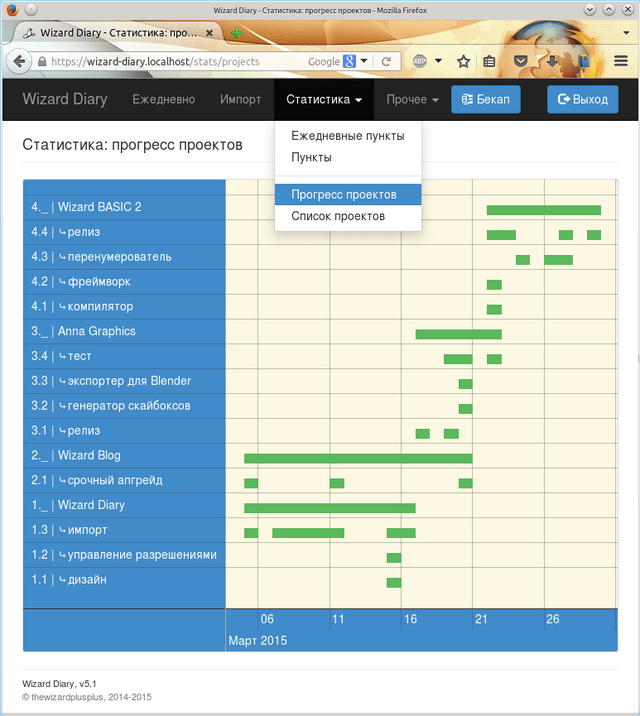
Task: Bookmark this page with the star icon
Action: [463, 61]
